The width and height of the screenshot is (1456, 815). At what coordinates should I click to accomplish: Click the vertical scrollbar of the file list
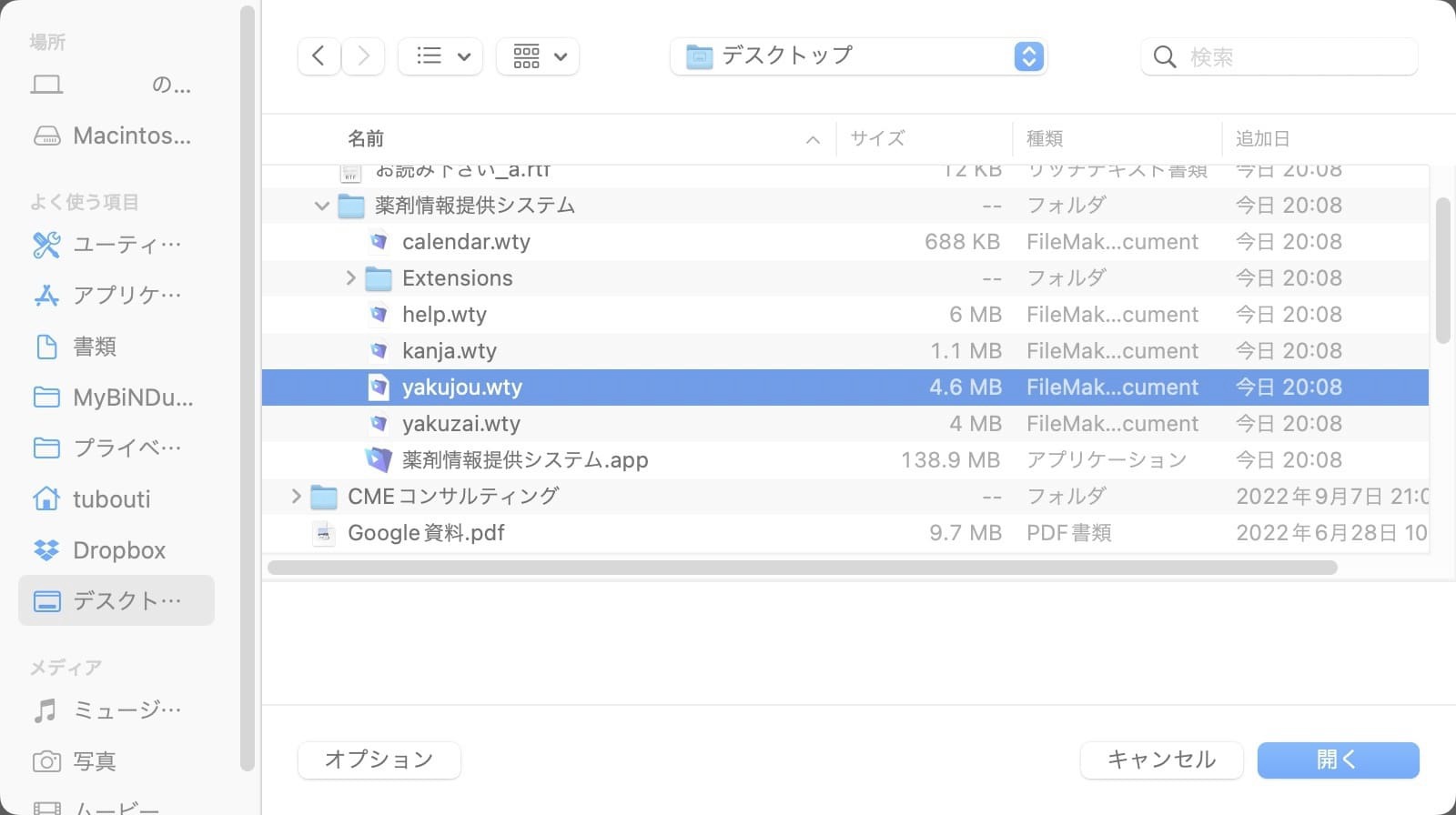(x=1442, y=271)
